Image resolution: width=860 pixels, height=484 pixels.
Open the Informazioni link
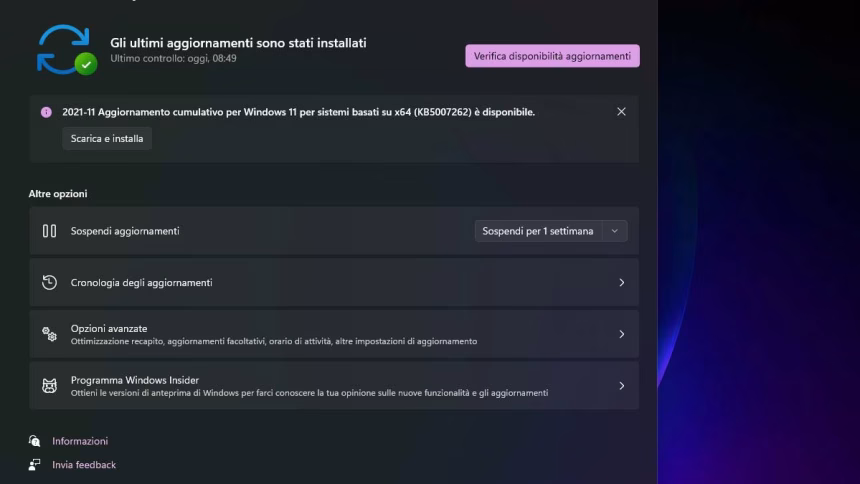click(80, 441)
